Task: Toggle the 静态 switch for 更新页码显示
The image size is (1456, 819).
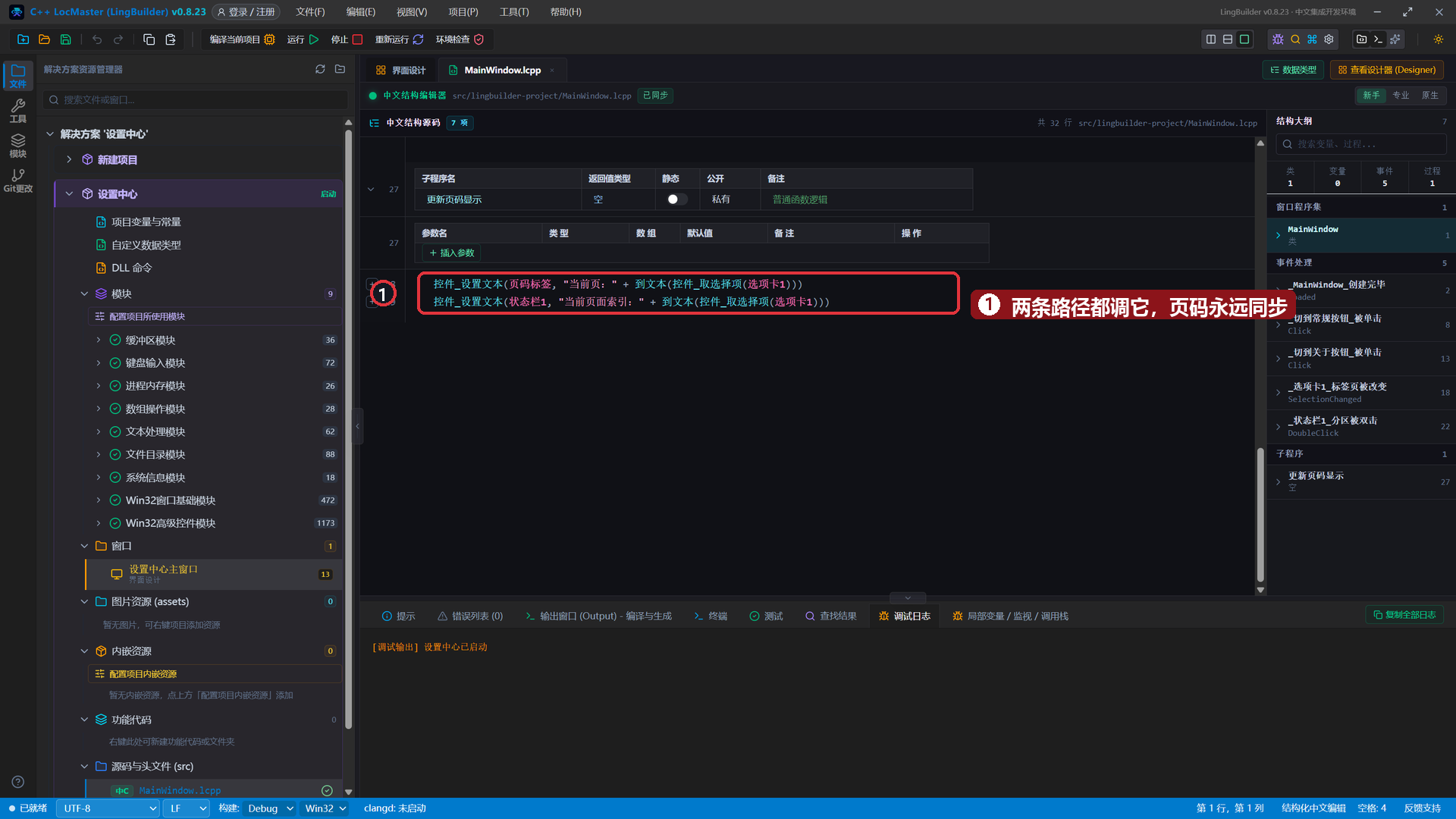Action: coord(676,199)
